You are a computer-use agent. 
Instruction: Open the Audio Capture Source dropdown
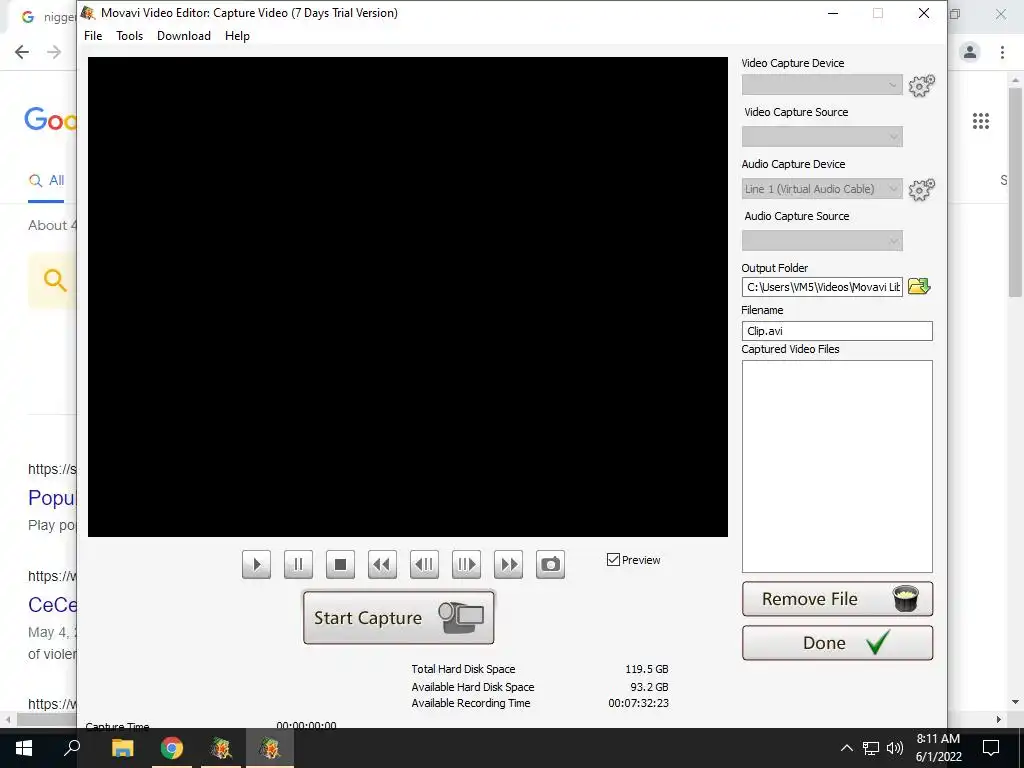coord(822,241)
